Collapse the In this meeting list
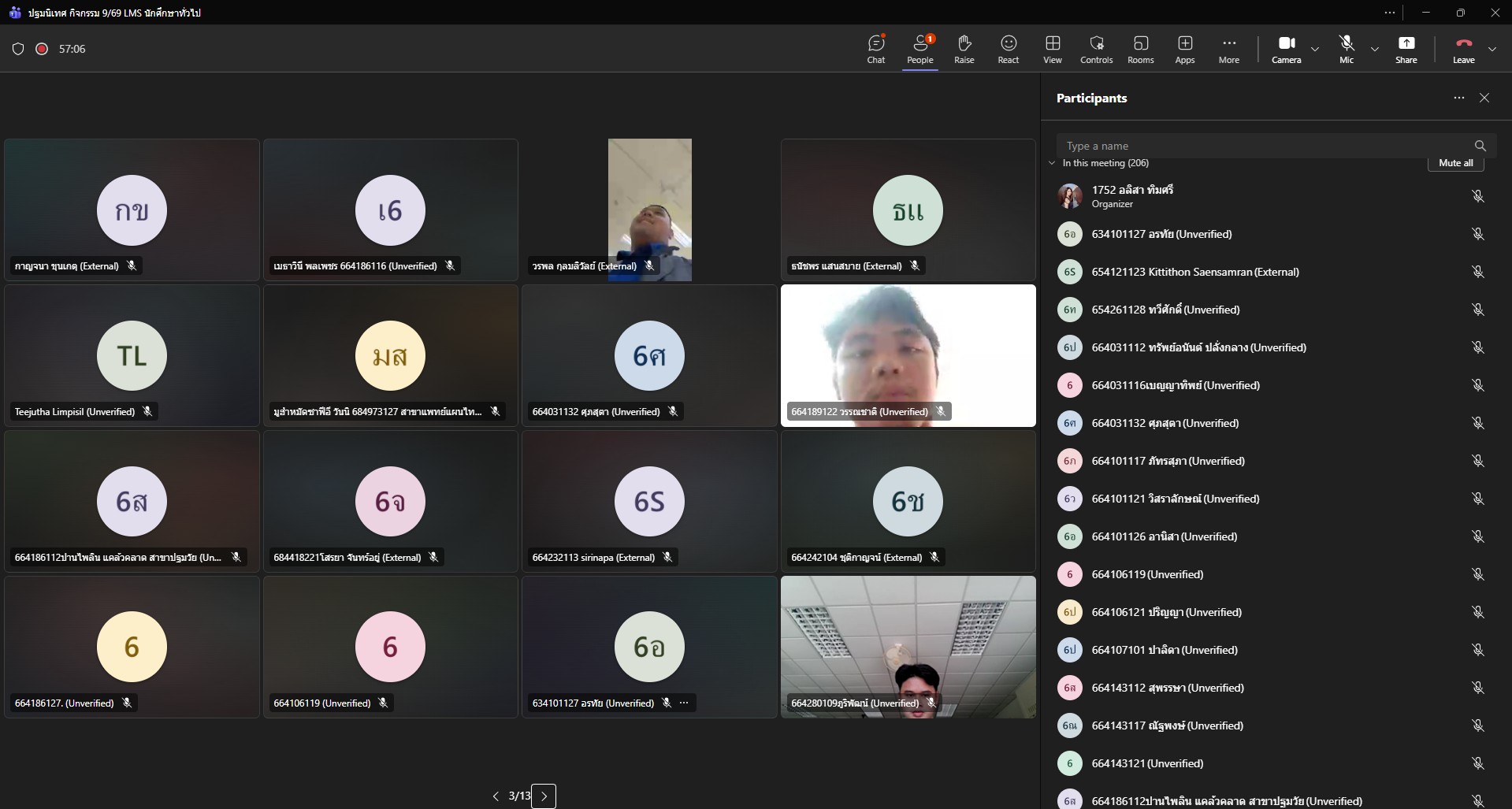 point(1052,163)
